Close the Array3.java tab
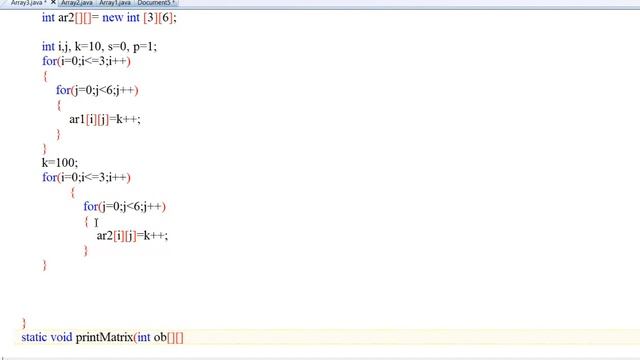This screenshot has width=640, height=360. pos(53,2)
